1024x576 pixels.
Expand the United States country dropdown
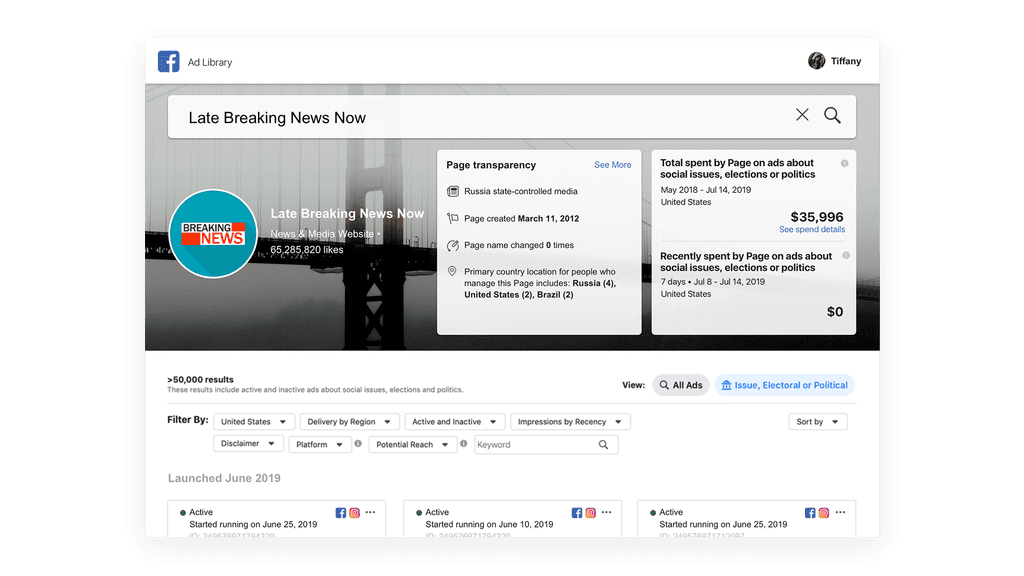pos(254,422)
